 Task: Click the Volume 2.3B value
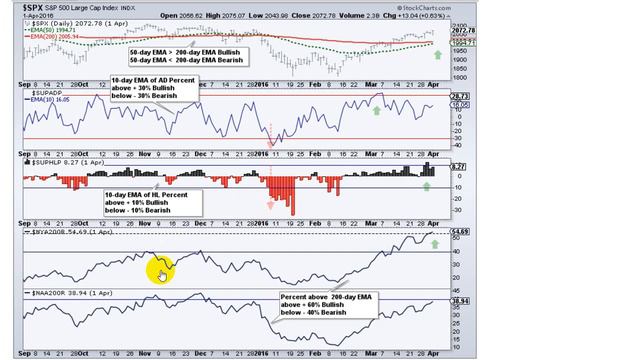(x=359, y=16)
